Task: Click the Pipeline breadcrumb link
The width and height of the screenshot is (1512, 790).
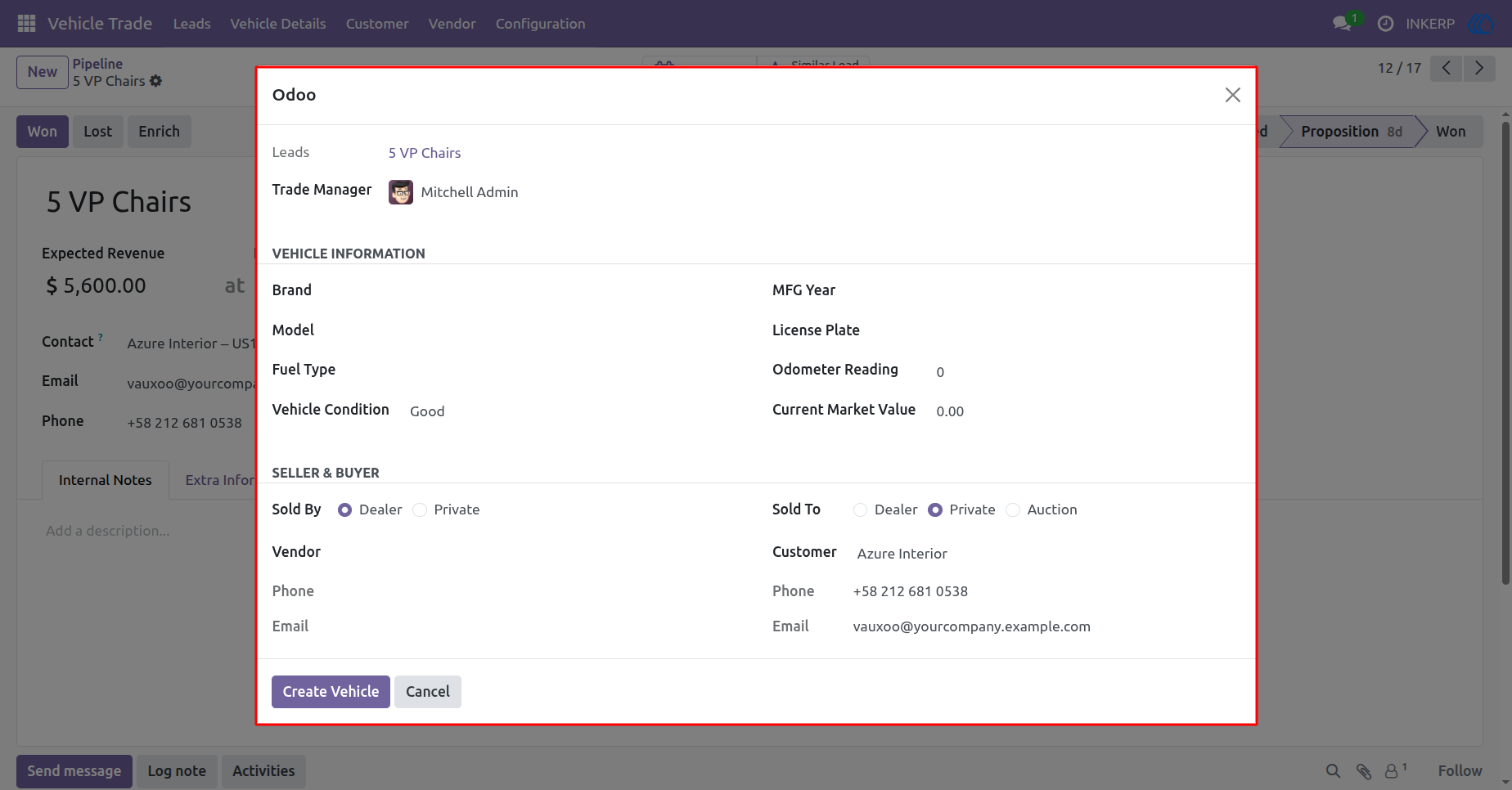Action: pyautogui.click(x=97, y=64)
